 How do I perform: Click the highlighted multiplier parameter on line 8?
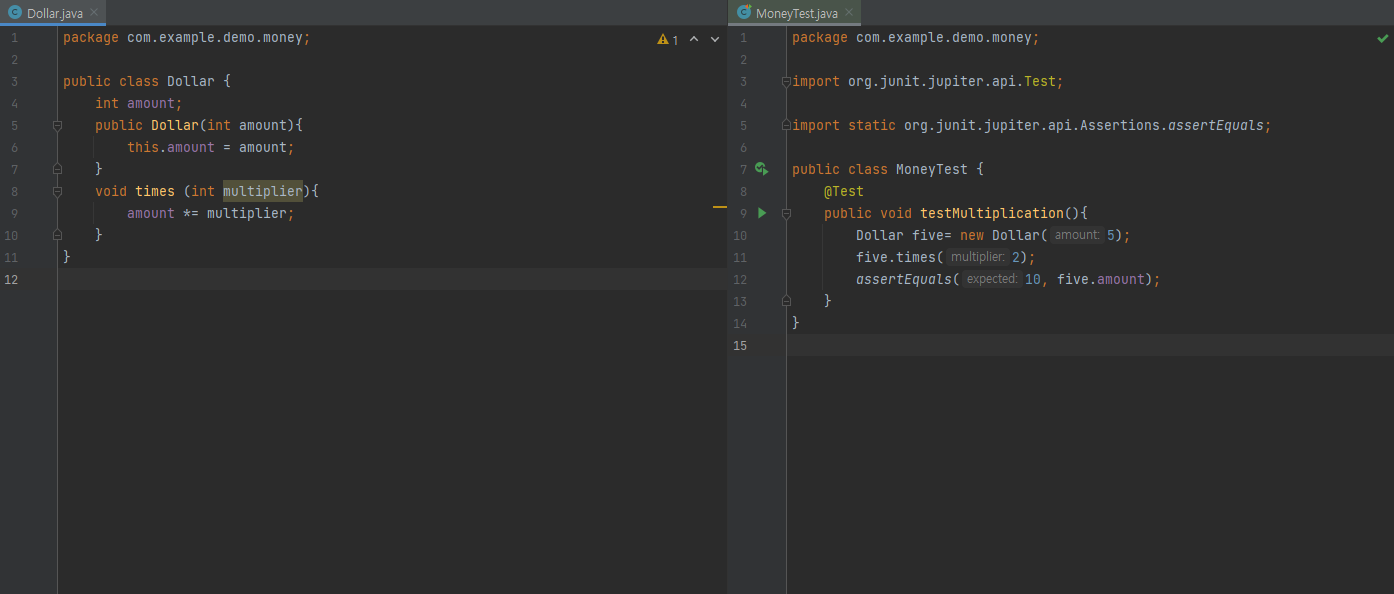(262, 191)
